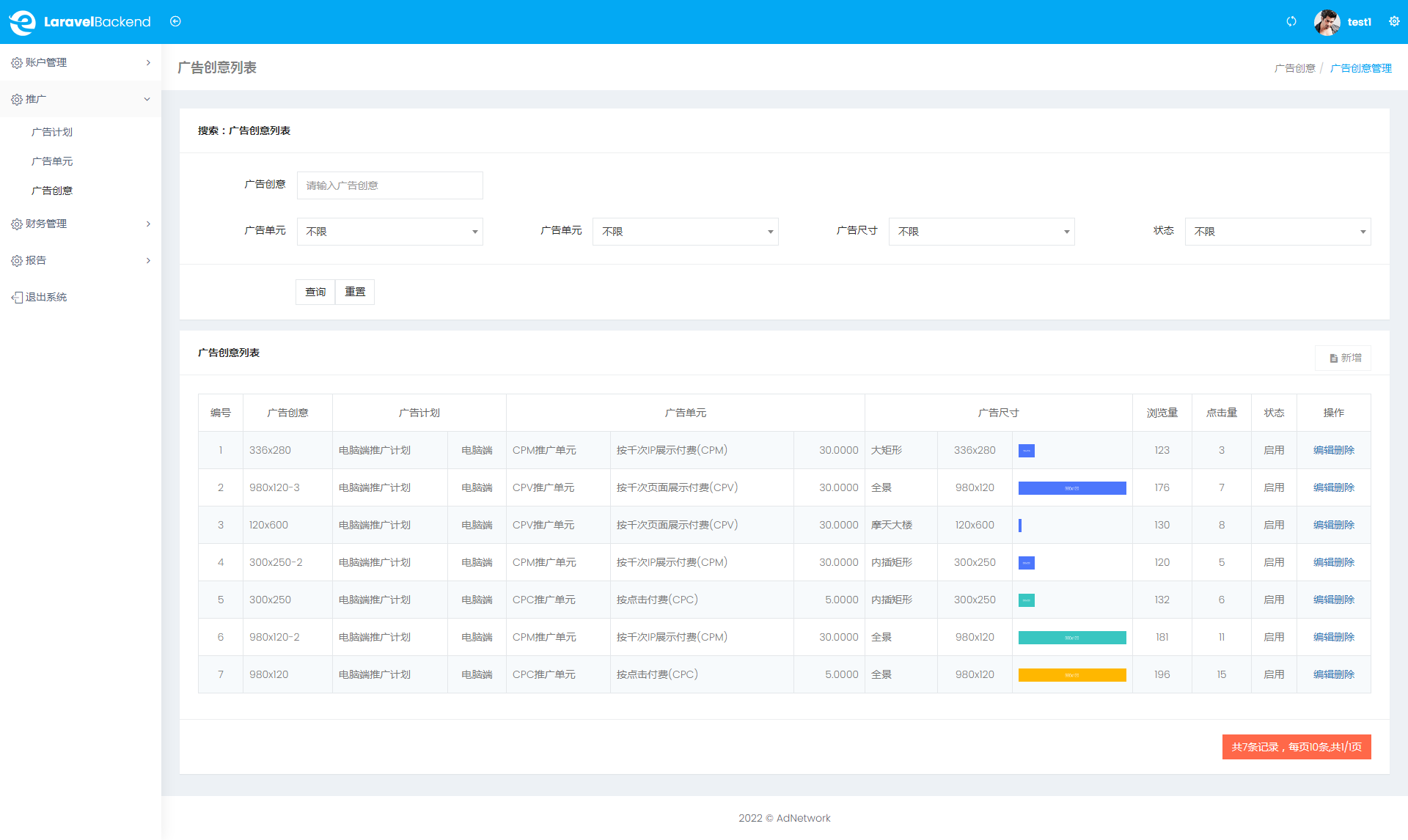Focus the 广告创意 search input field
Image resolution: width=1408 pixels, height=840 pixels.
pyautogui.click(x=389, y=185)
